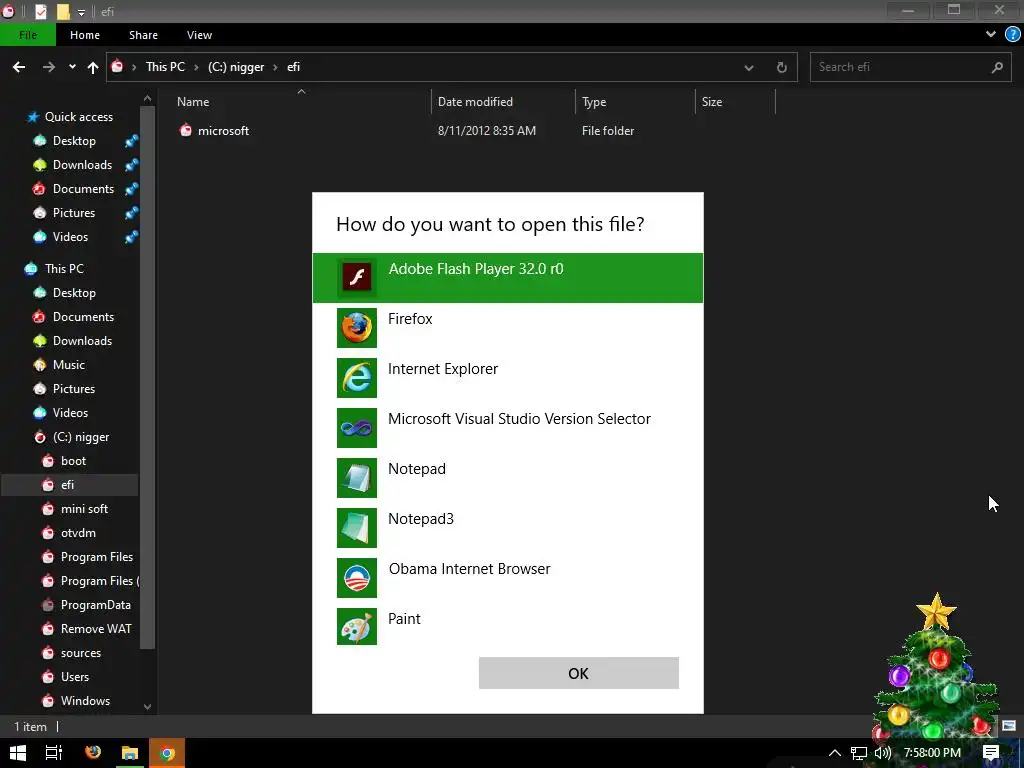Open the Share ribbon tab

pyautogui.click(x=143, y=35)
